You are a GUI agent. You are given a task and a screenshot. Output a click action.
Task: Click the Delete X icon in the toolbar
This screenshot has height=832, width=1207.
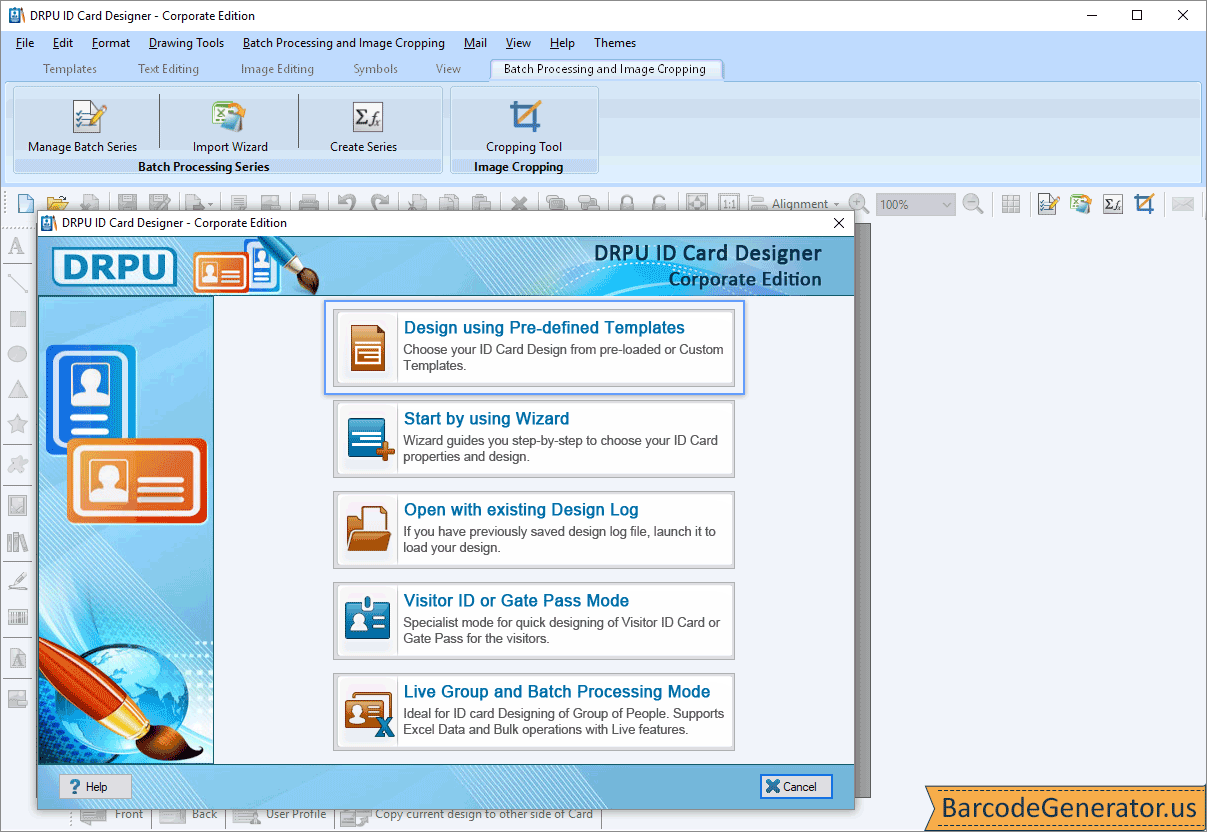pyautogui.click(x=519, y=204)
